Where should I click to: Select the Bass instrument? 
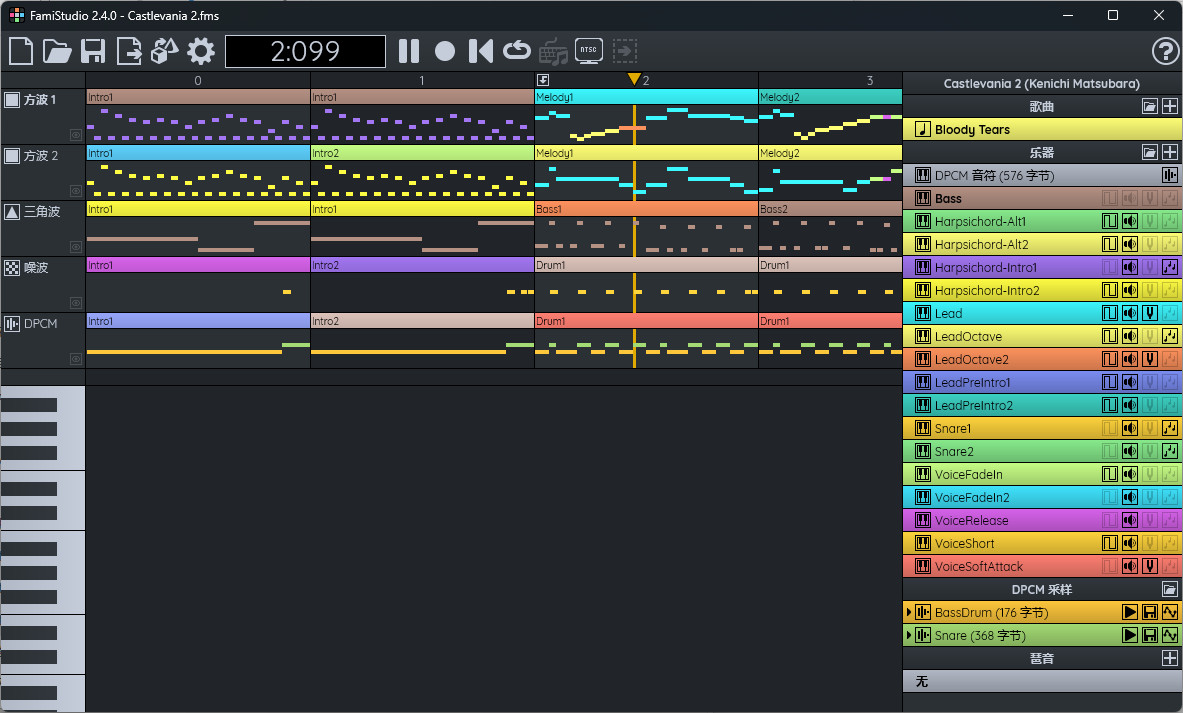(1042, 198)
